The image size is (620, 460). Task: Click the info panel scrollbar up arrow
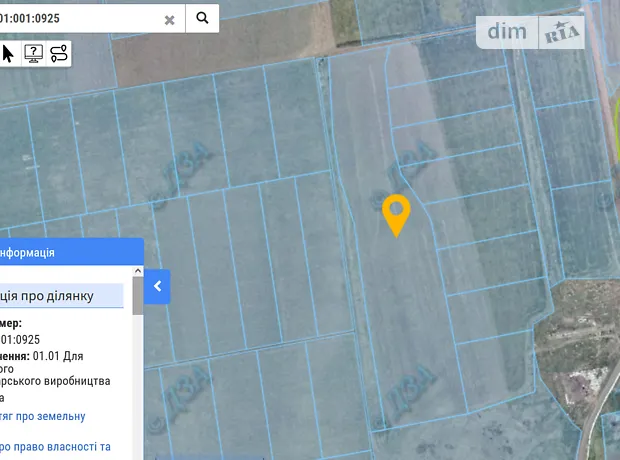click(x=138, y=270)
